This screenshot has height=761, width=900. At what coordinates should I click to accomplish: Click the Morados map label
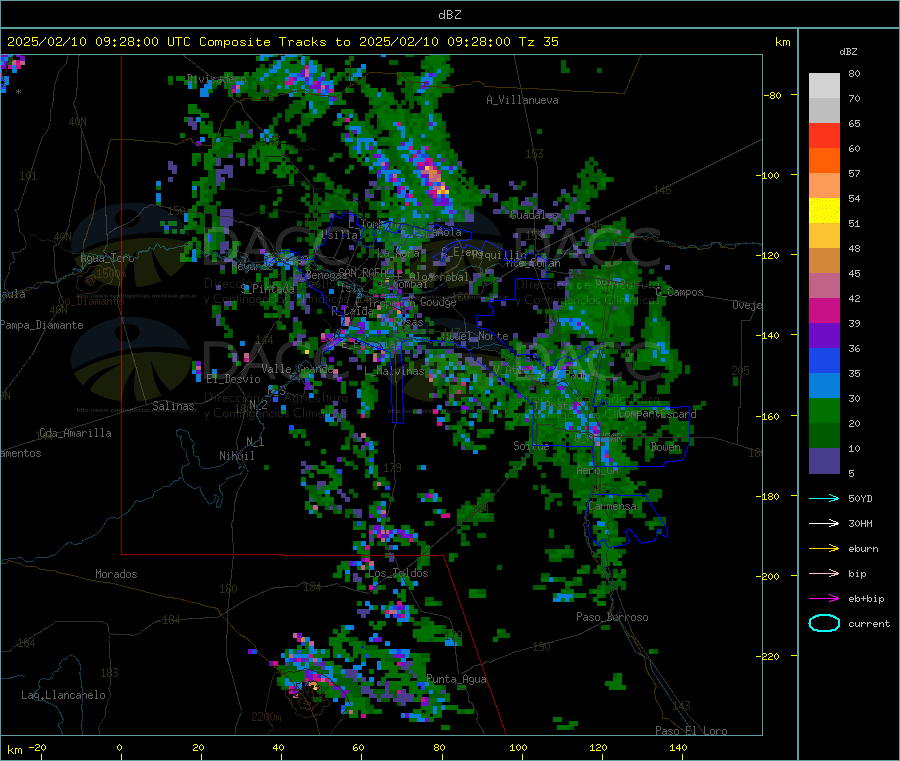116,574
